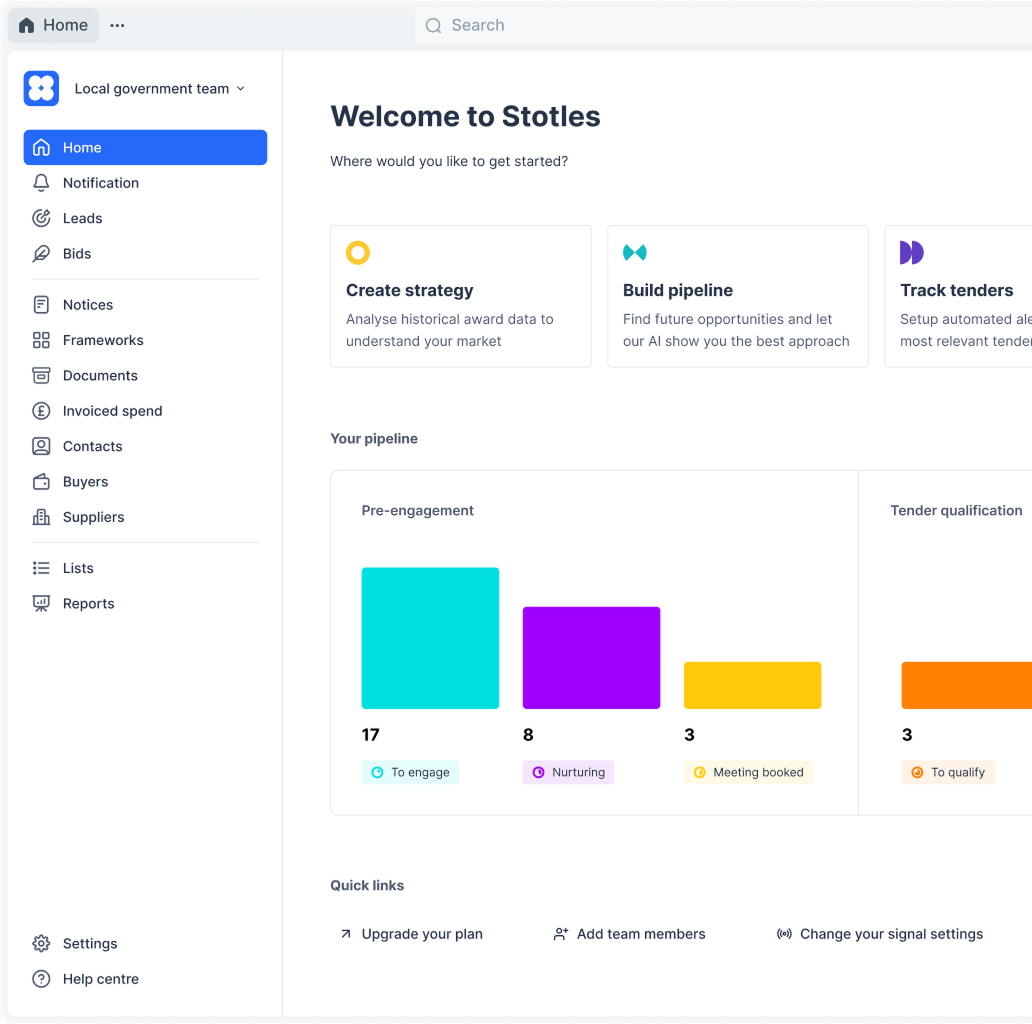Click Change your signal settings link

[x=879, y=934]
